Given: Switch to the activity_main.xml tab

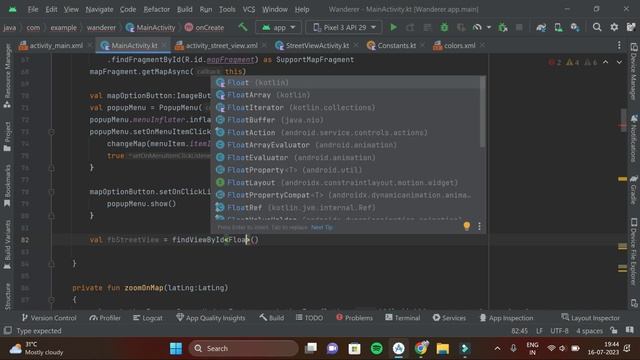Looking at the screenshot, I should point(51,45).
